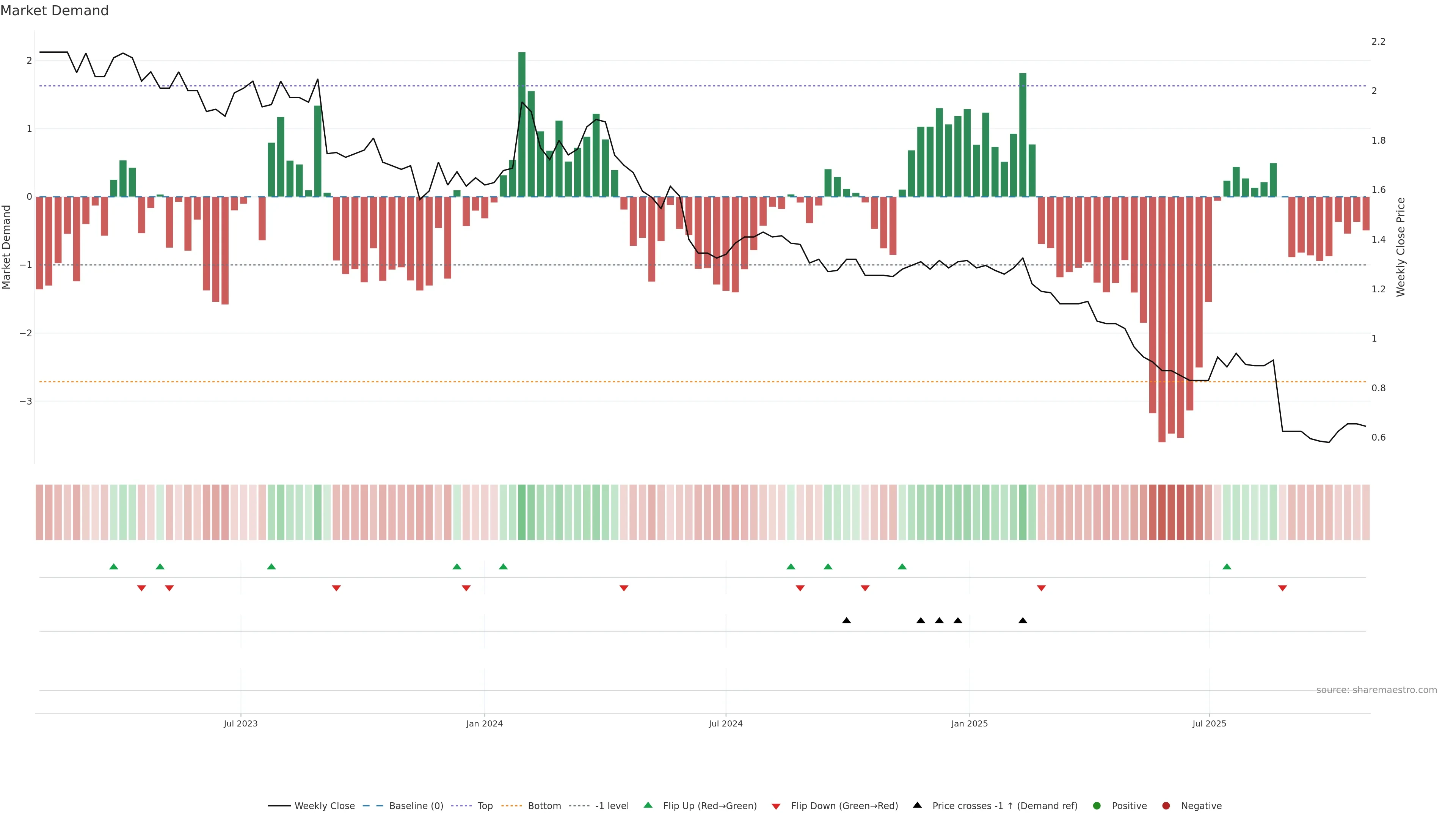
Task: Click the first green flip-up marker on the left
Action: 114,567
